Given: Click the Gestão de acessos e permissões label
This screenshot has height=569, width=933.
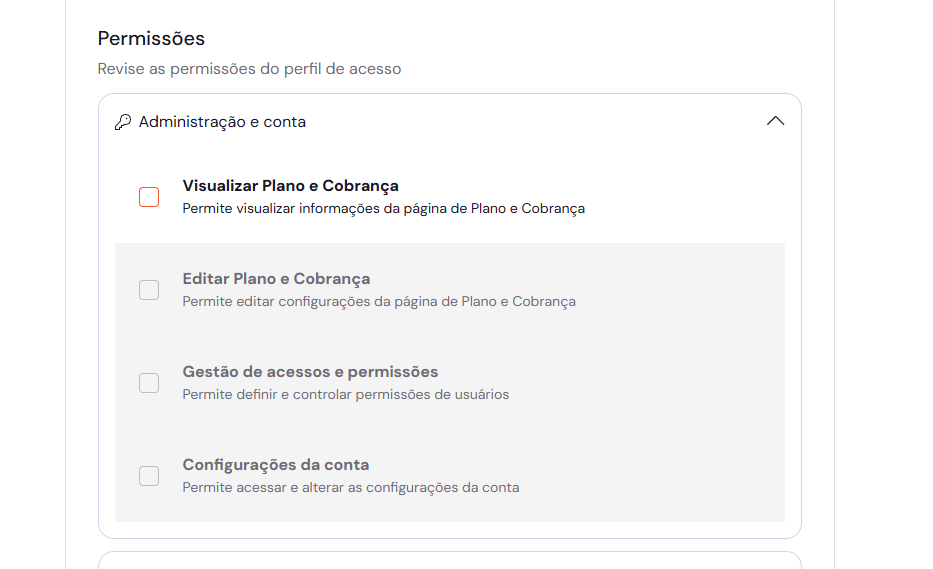Looking at the screenshot, I should [x=310, y=372].
